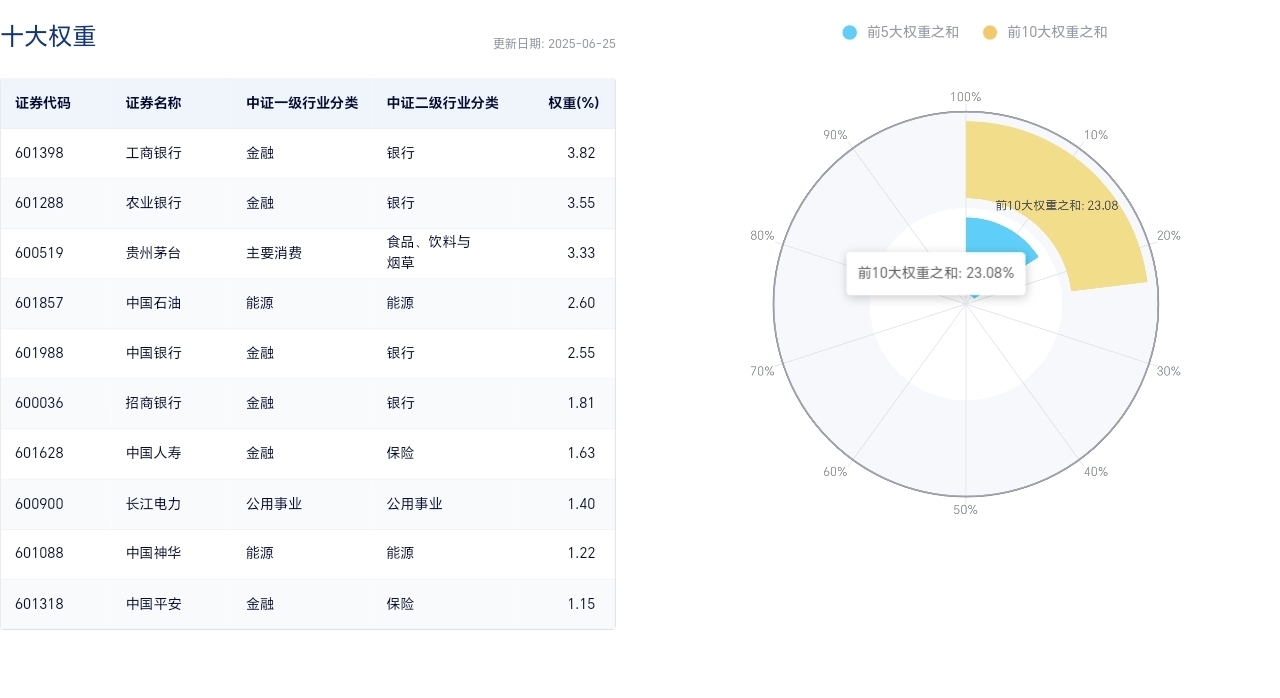
Task: Click the 50% axis label on chart
Action: pyautogui.click(x=966, y=510)
